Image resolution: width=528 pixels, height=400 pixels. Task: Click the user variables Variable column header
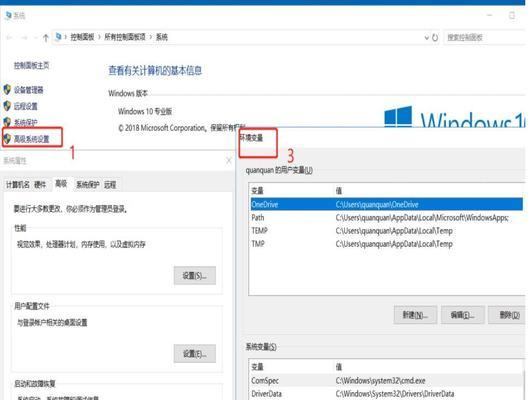click(257, 191)
